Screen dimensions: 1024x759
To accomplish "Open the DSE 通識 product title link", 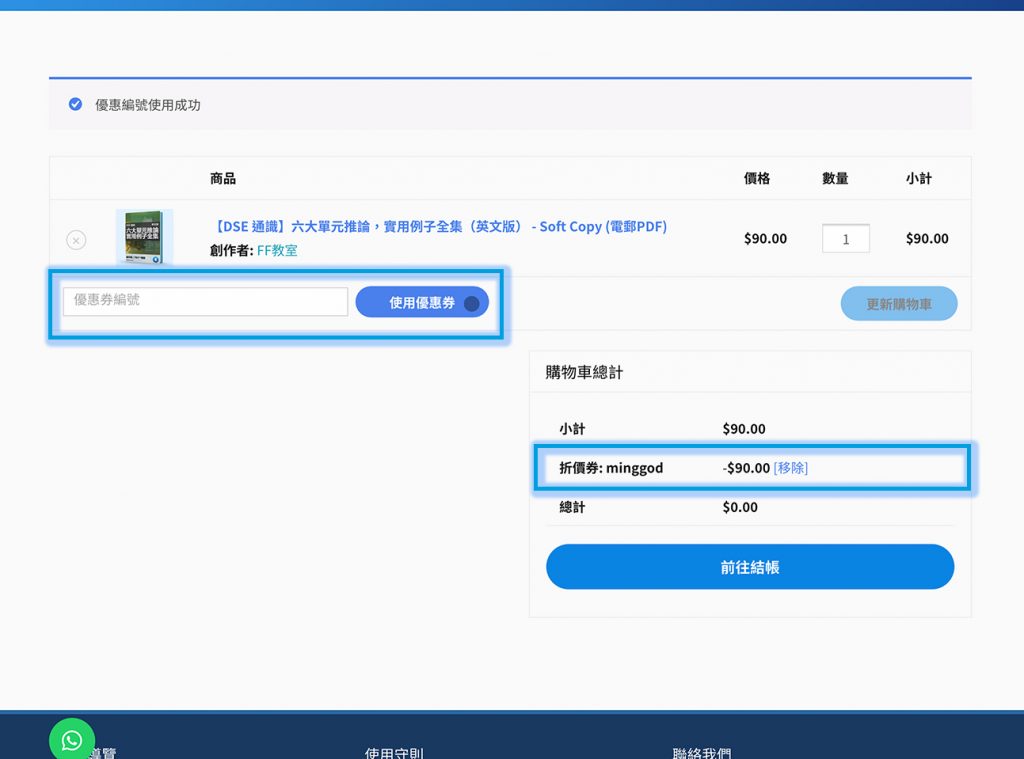I will click(x=438, y=227).
